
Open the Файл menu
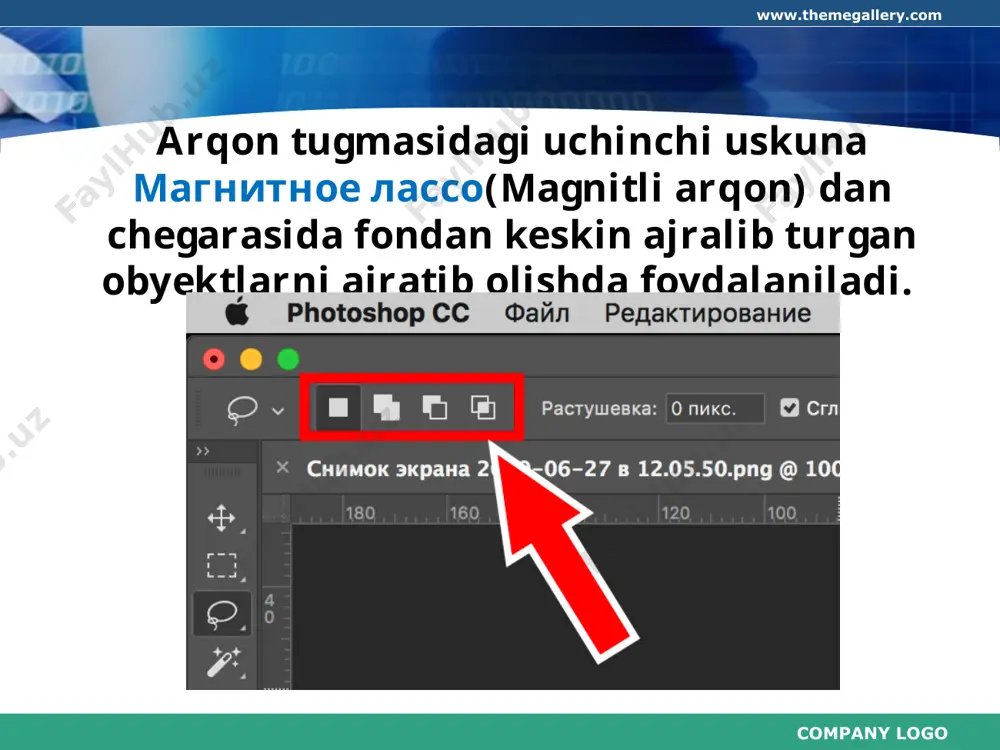(x=537, y=313)
